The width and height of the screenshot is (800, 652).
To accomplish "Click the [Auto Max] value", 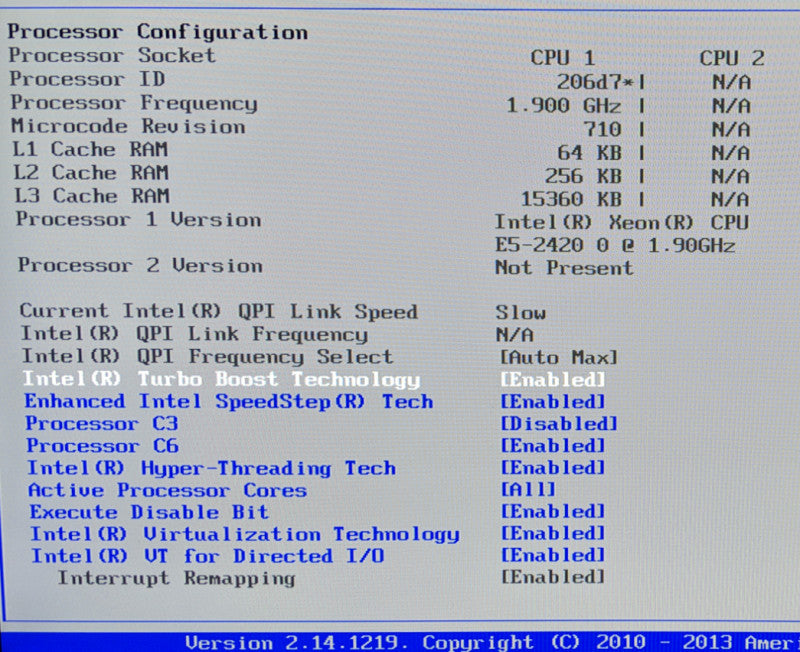I will pyautogui.click(x=559, y=358).
